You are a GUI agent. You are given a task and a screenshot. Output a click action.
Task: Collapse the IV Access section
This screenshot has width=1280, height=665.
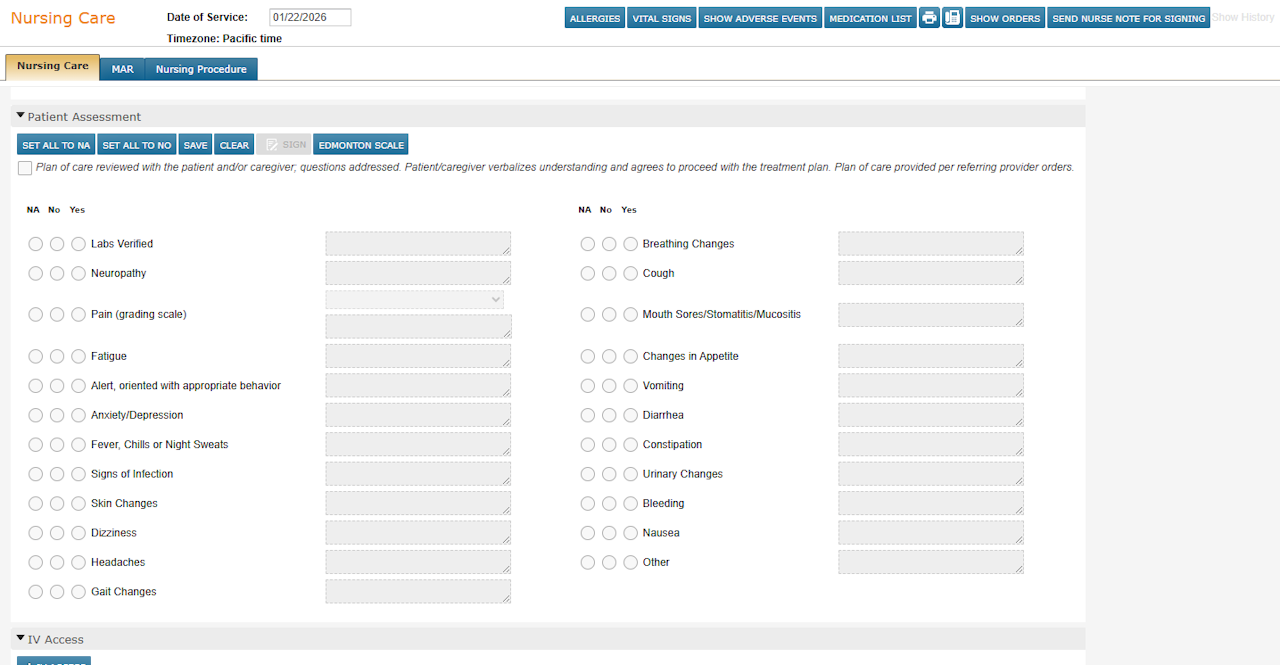coord(23,639)
